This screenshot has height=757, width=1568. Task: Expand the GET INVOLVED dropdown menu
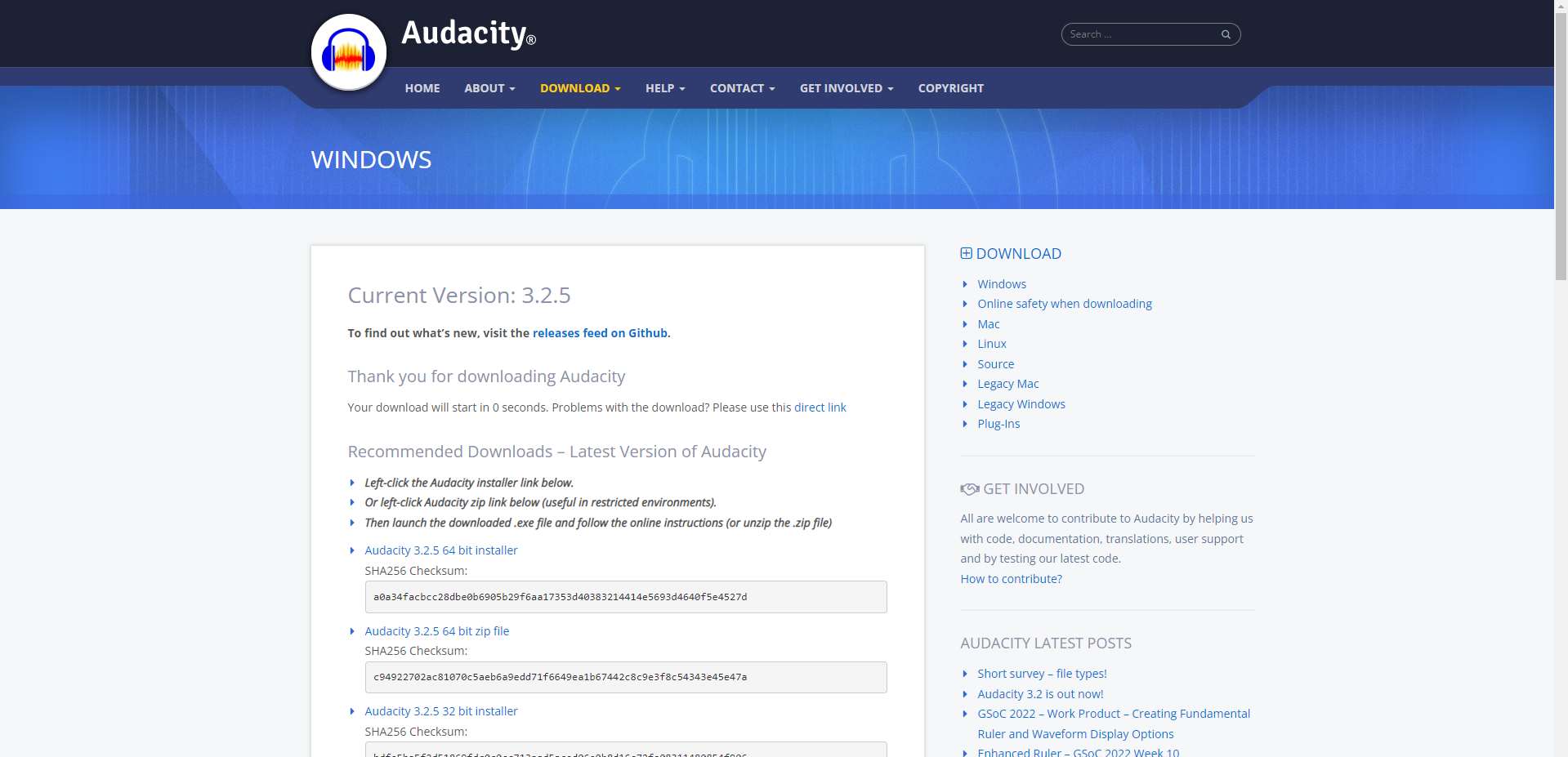(x=847, y=88)
